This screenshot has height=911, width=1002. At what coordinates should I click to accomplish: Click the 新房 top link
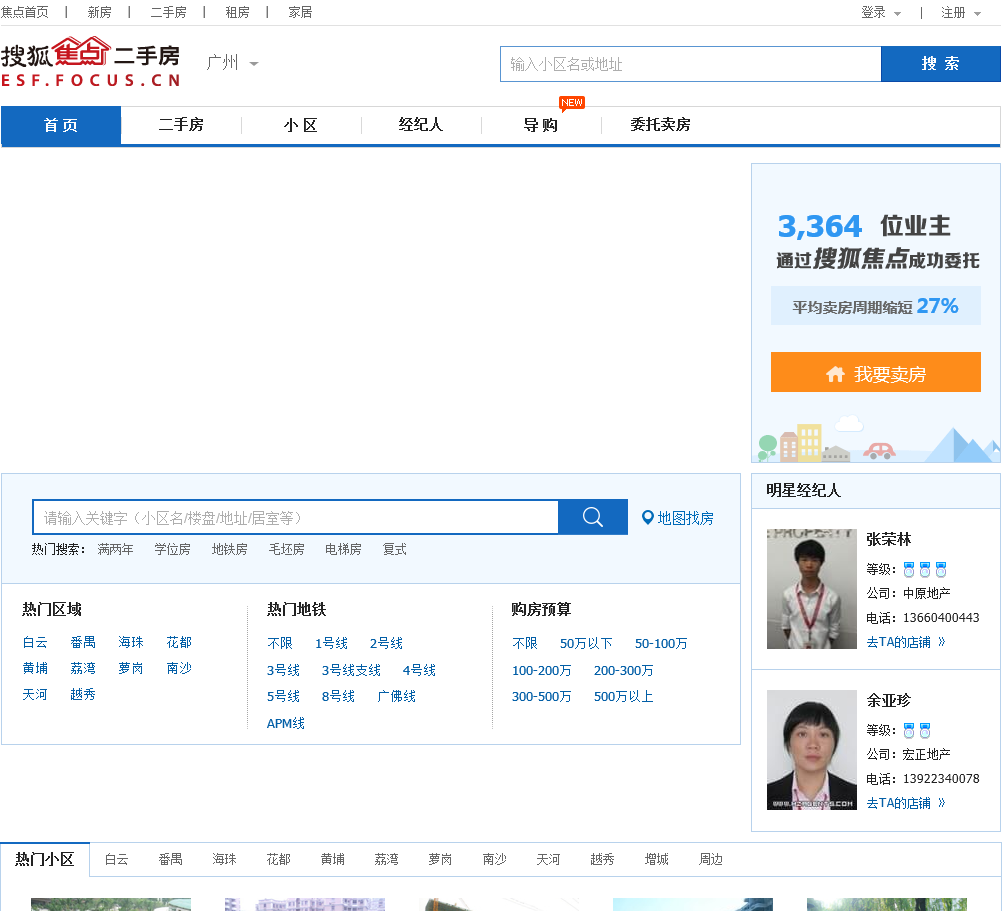point(99,13)
